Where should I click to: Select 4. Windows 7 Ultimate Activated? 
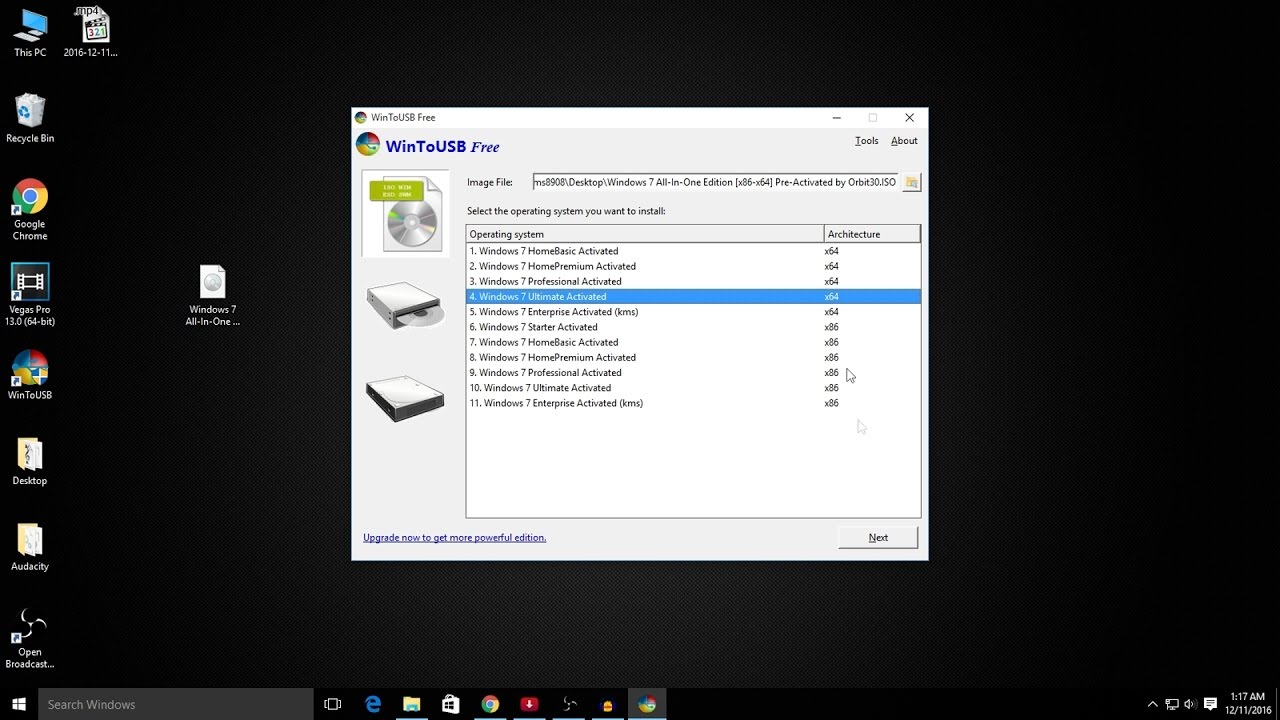point(693,297)
